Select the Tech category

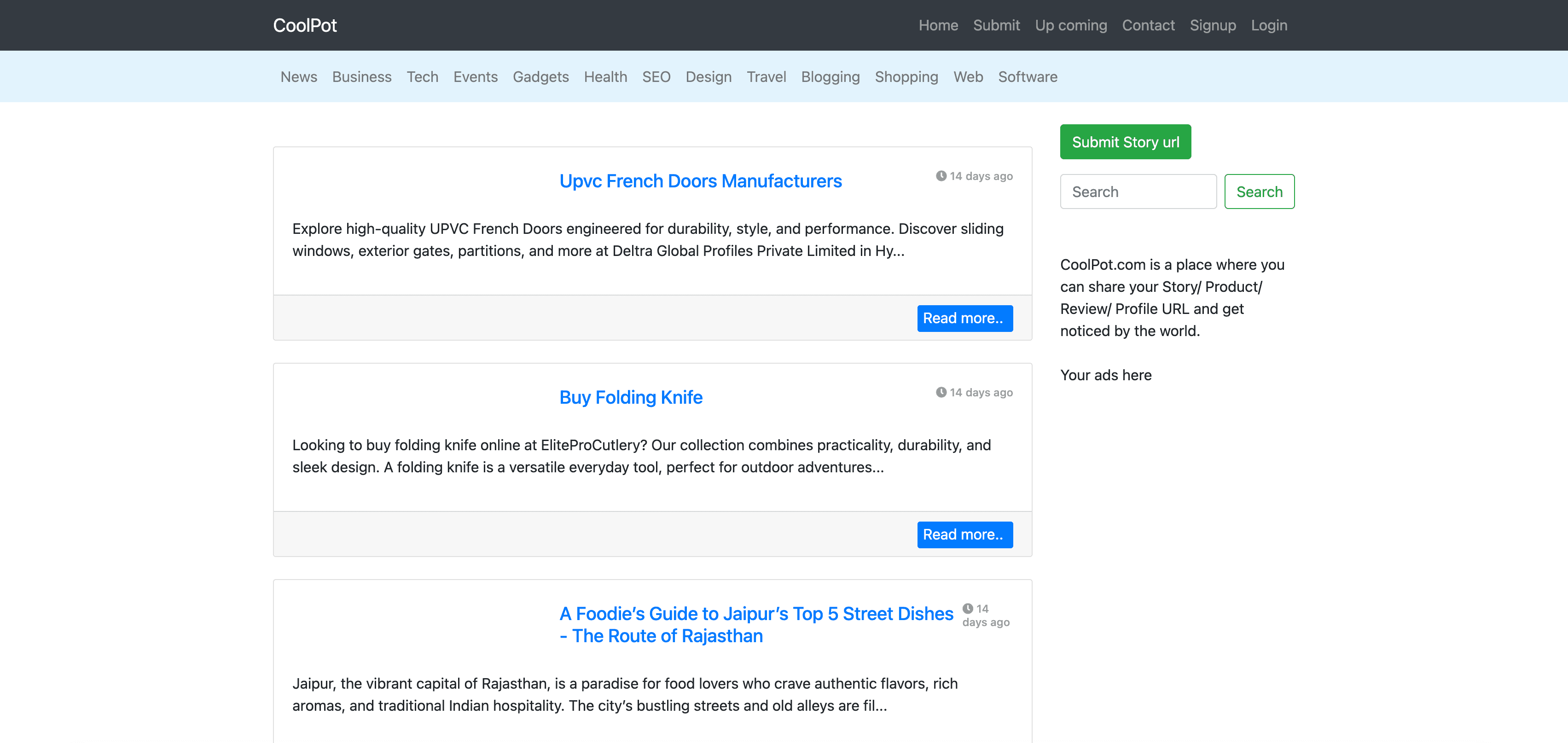[x=423, y=77]
